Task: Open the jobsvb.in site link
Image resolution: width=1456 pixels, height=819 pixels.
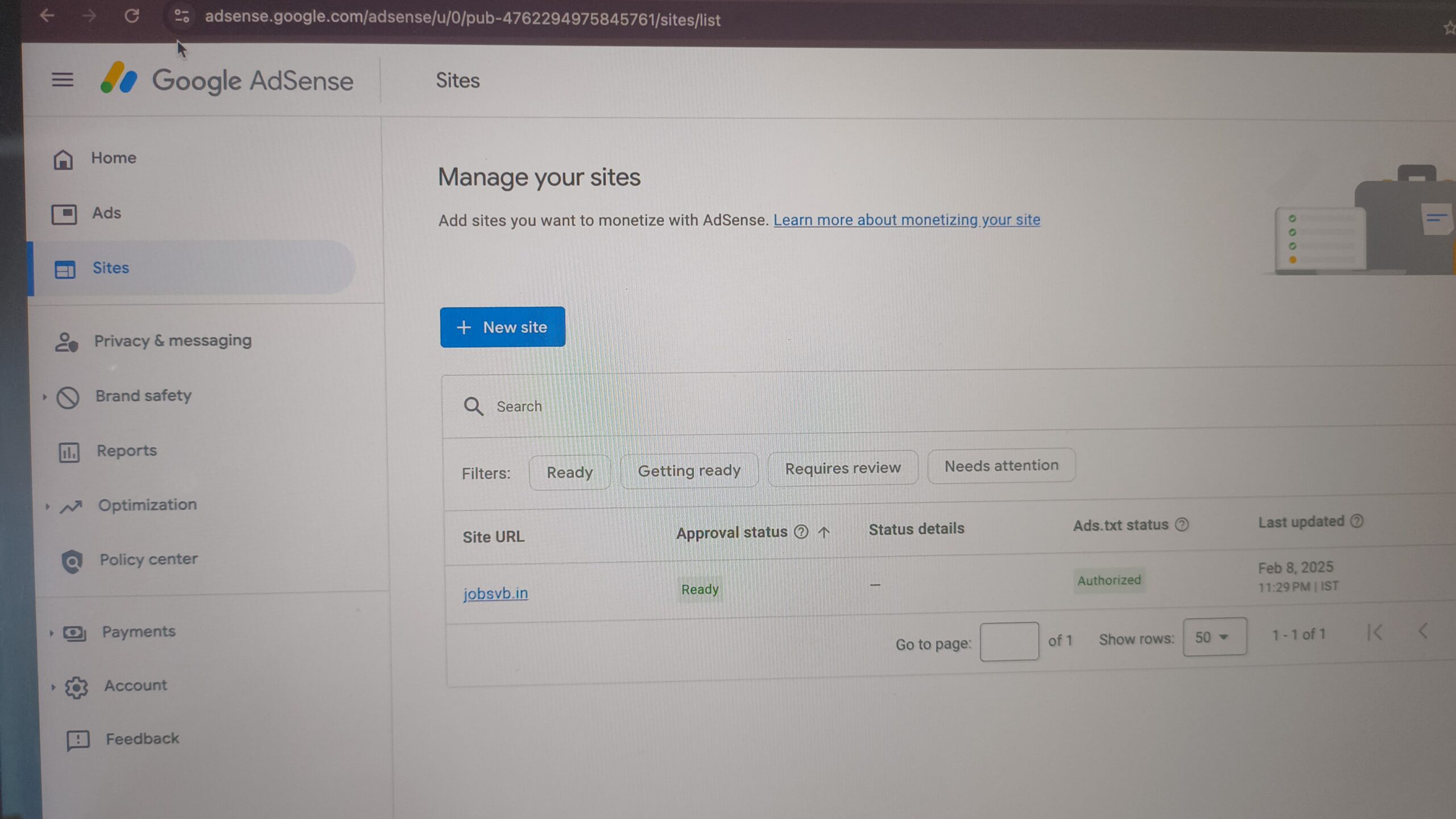Action: click(x=495, y=593)
